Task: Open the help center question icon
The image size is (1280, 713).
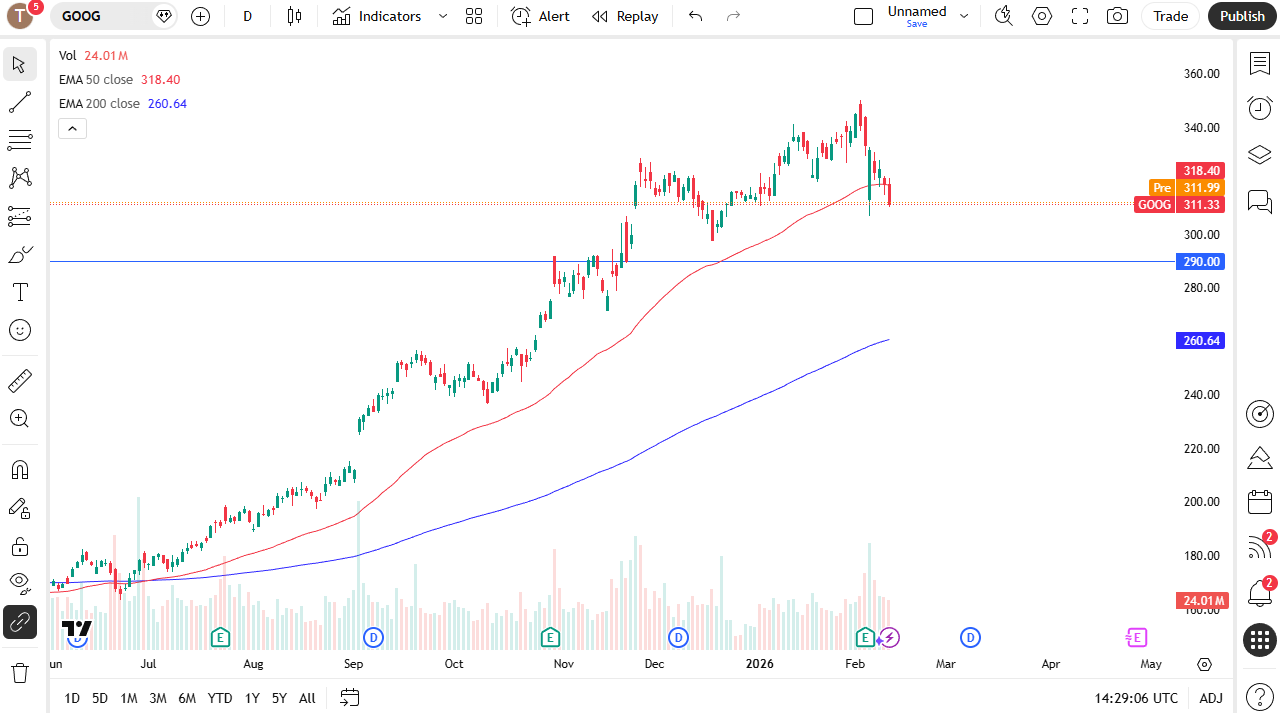Action: pos(1260,695)
